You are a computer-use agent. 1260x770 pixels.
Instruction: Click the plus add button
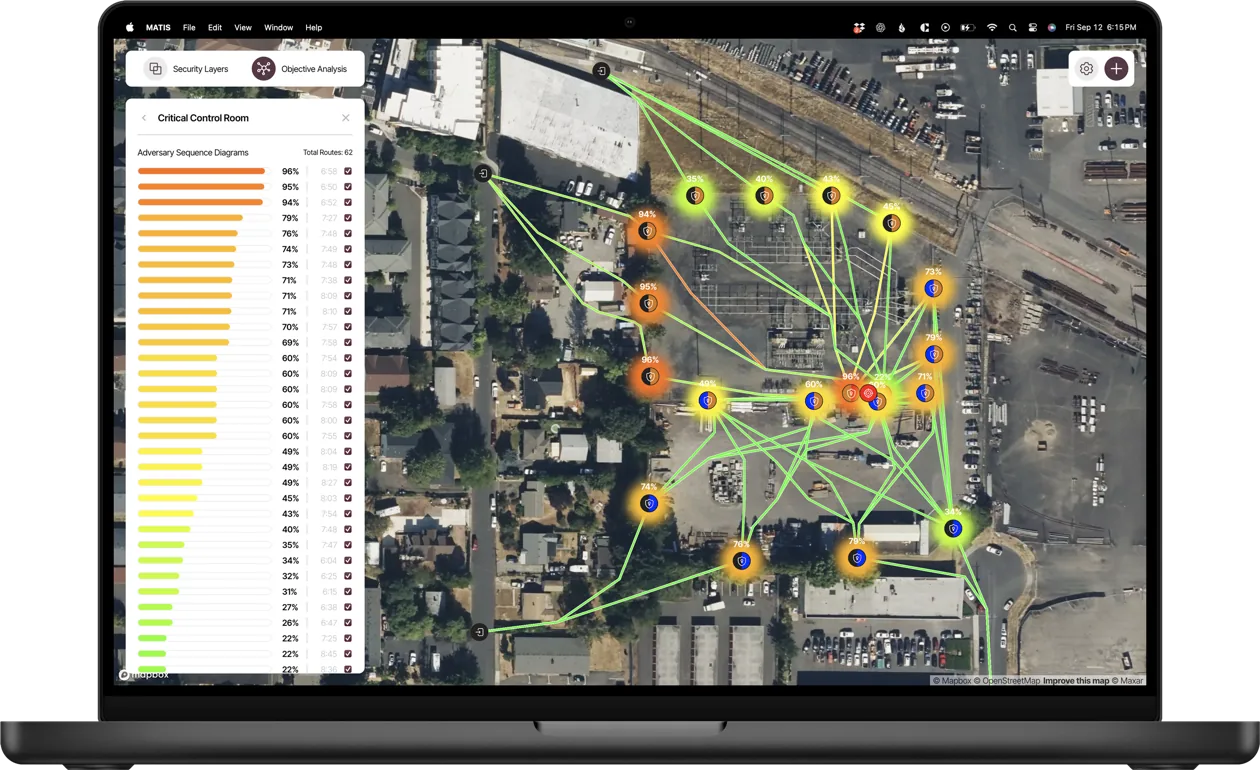[1116, 69]
